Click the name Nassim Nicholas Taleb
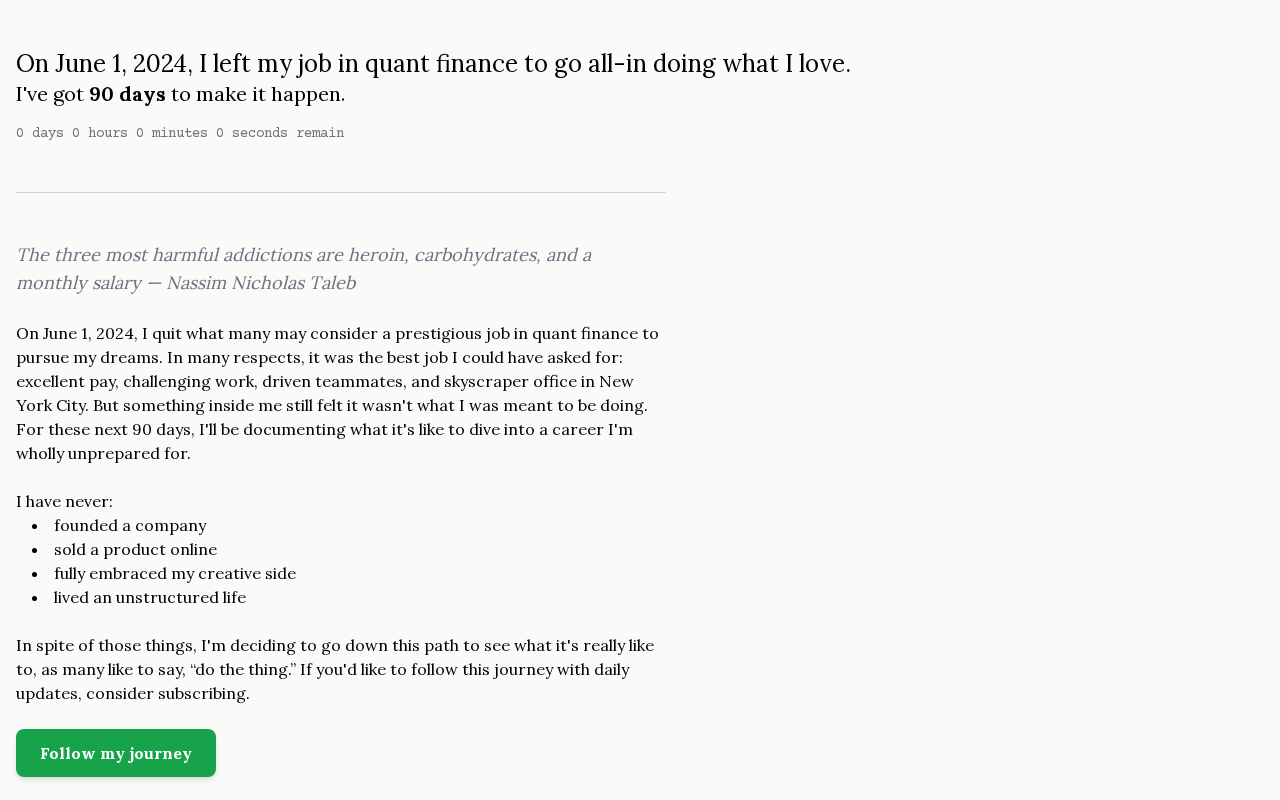1280x800 pixels. (x=261, y=283)
